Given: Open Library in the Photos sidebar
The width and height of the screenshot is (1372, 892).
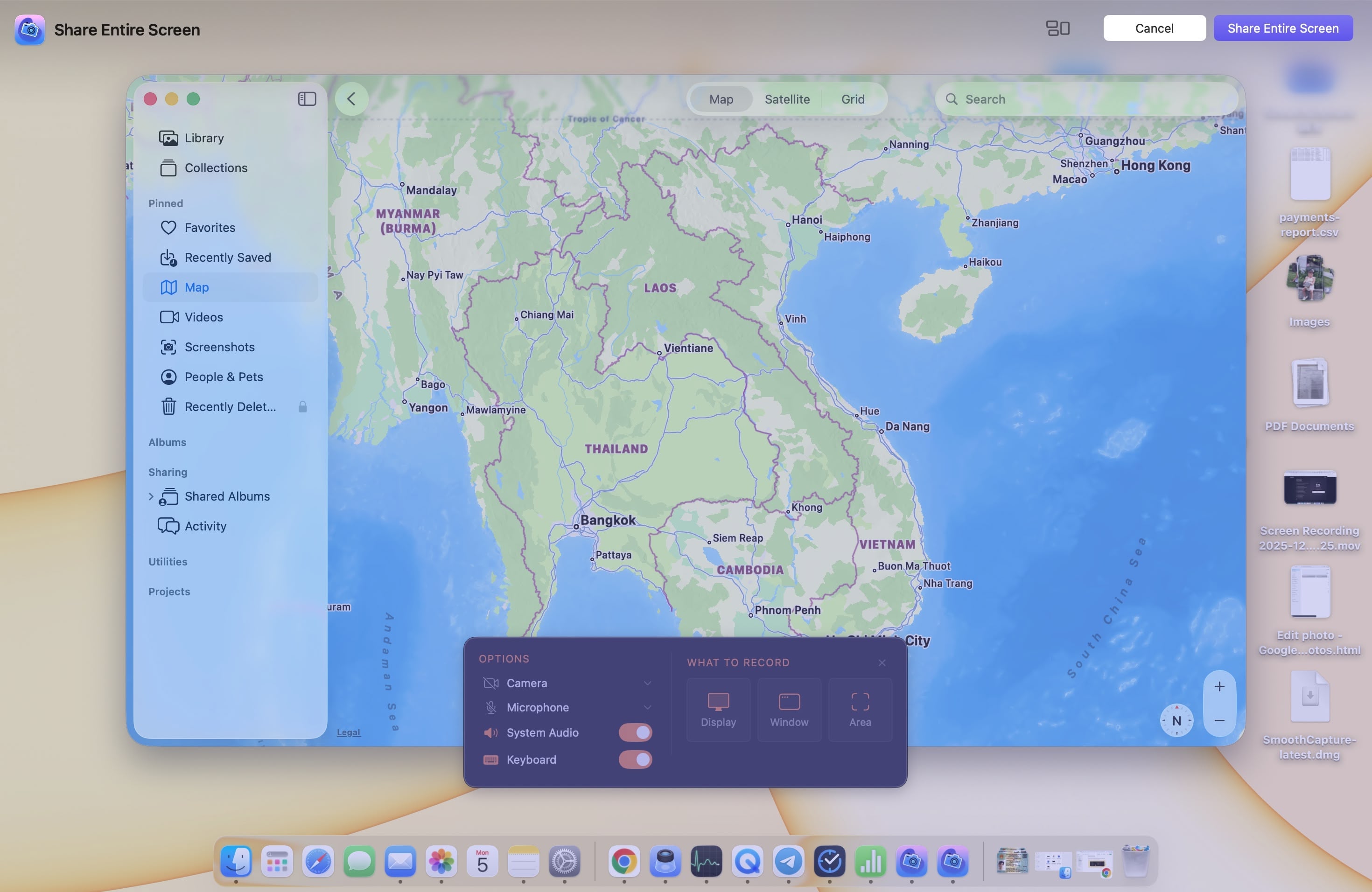Looking at the screenshot, I should (230, 138).
